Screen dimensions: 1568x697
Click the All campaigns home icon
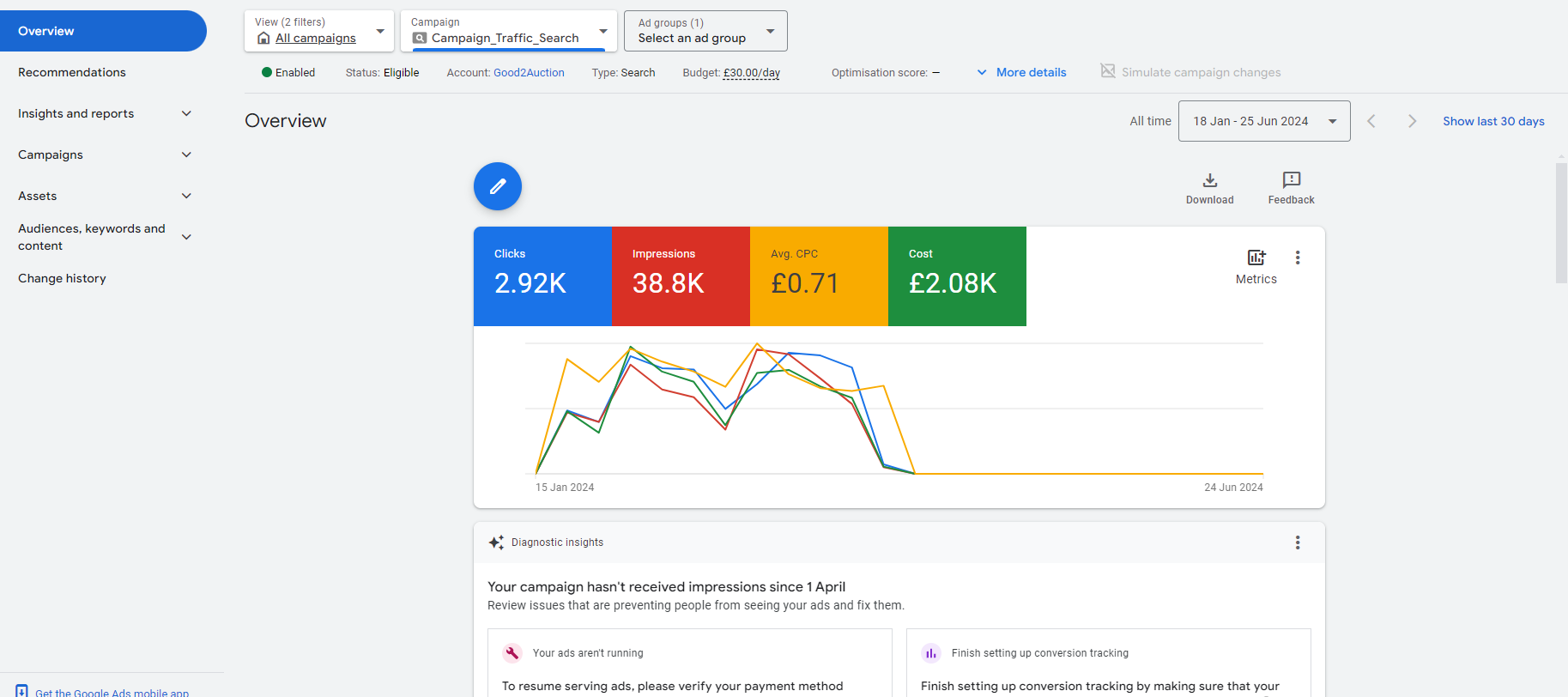click(x=263, y=38)
